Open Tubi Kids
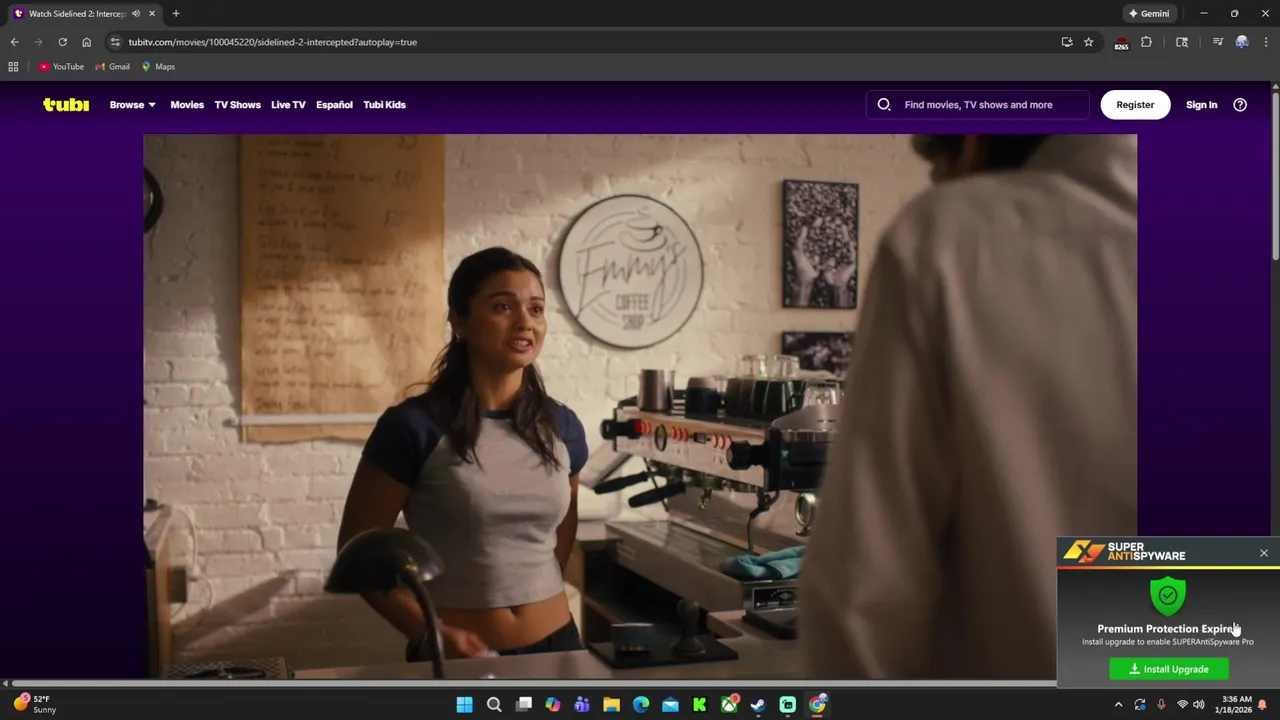1280x720 pixels. [384, 104]
